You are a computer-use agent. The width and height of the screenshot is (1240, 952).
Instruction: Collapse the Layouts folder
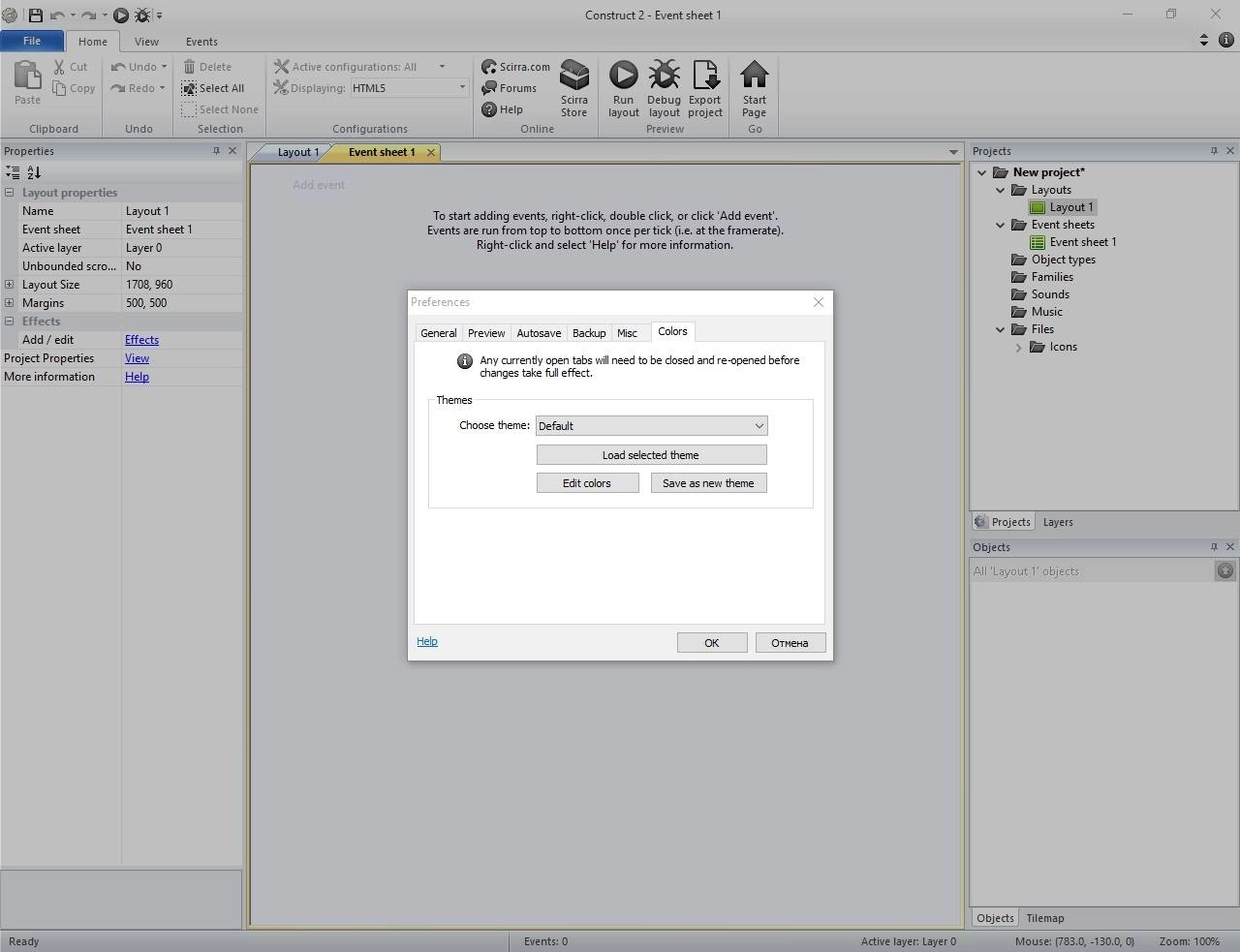[1001, 190]
